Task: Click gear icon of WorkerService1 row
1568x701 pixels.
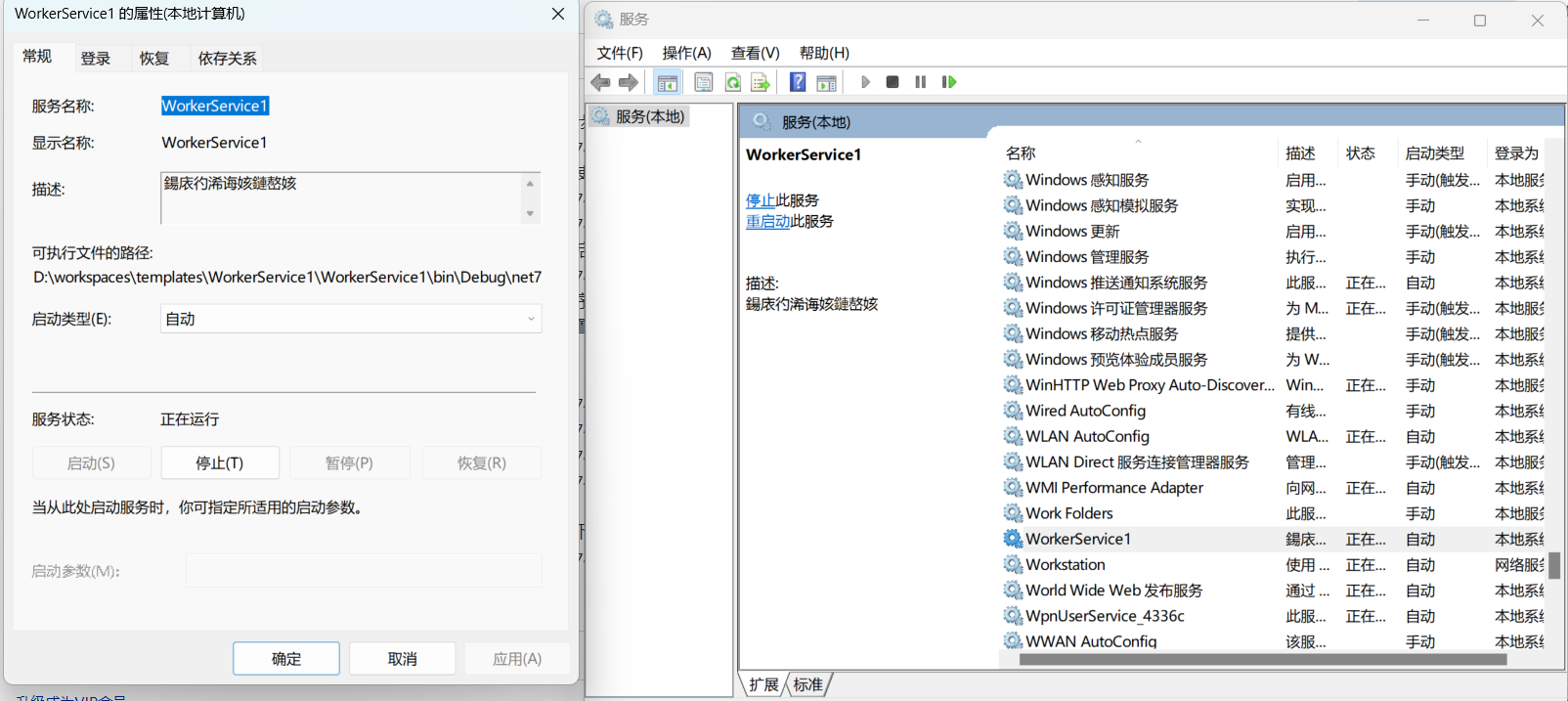Action: point(1013,539)
